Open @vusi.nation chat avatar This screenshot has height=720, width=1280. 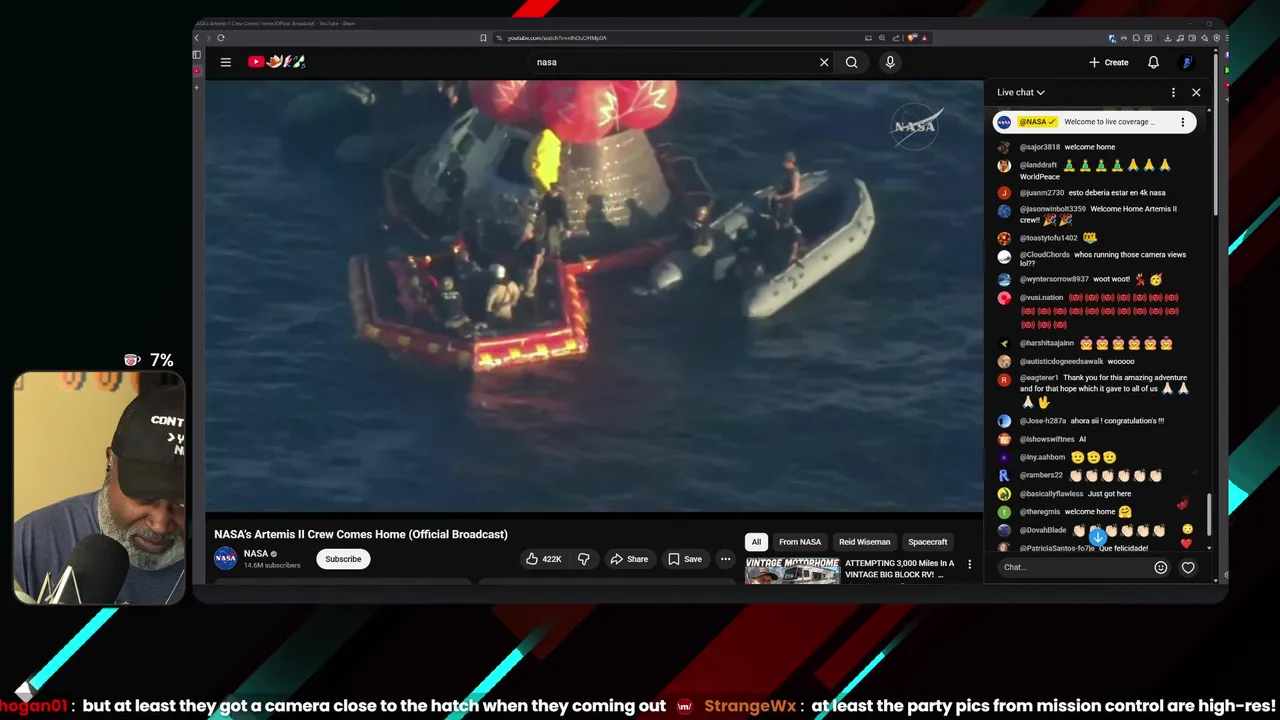(x=1004, y=298)
